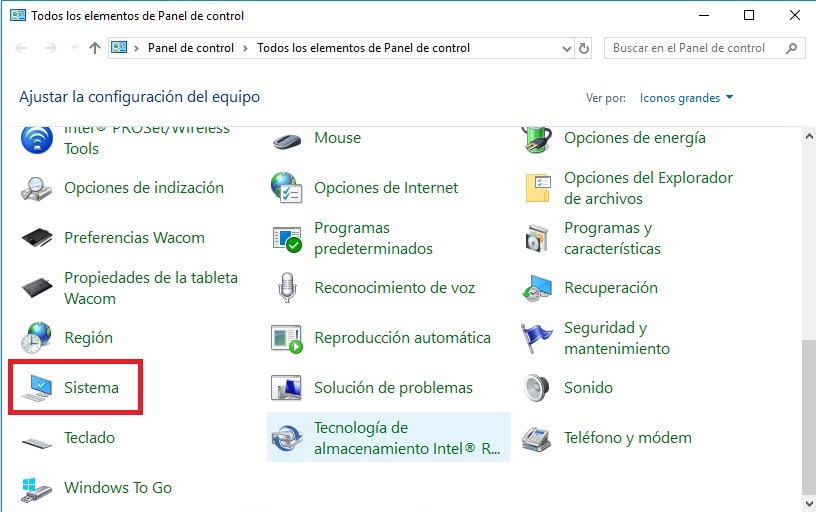Click the refresh button beside address bar

585,48
